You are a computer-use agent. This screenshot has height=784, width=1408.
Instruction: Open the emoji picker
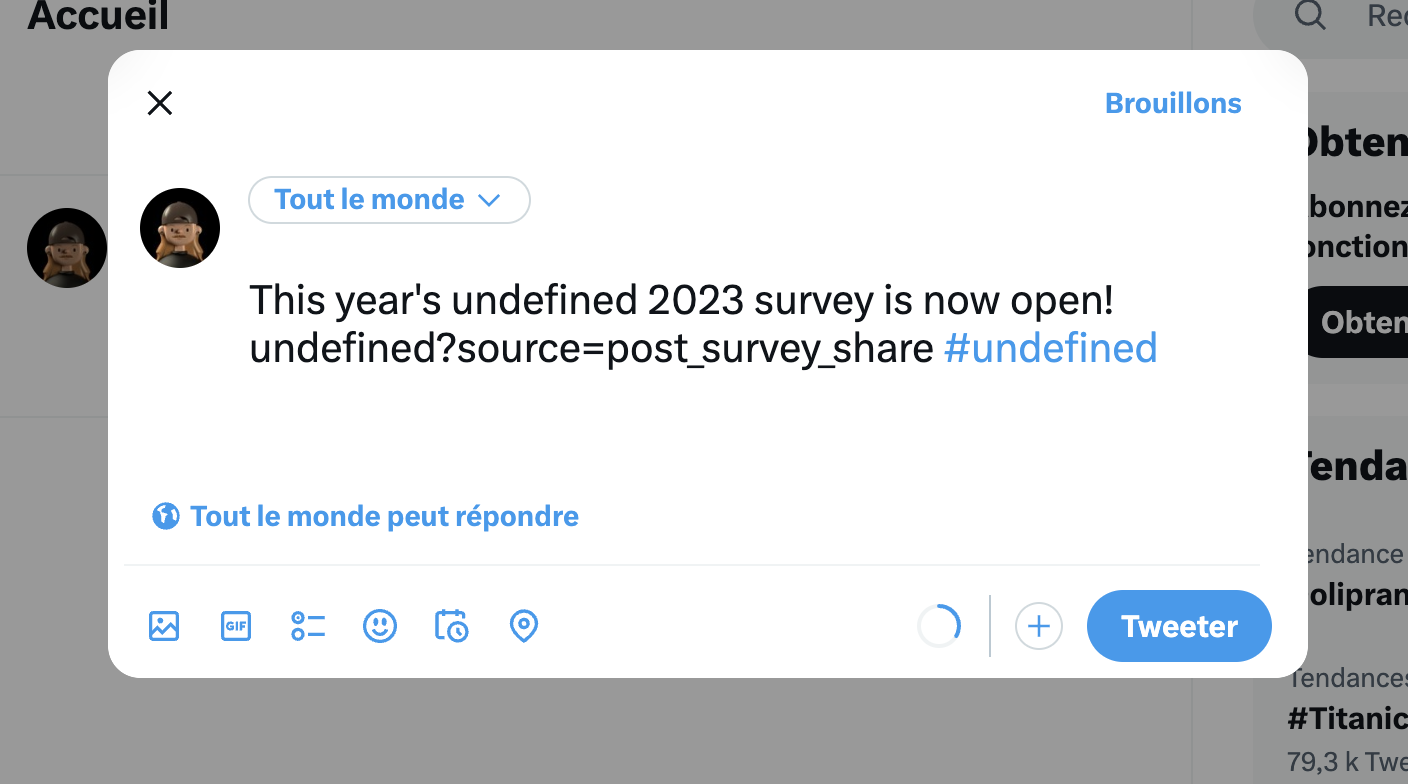[x=379, y=626]
